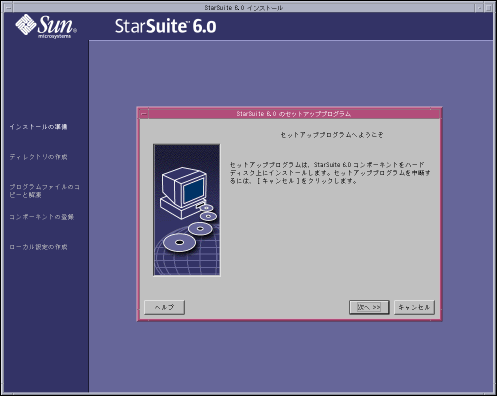The width and height of the screenshot is (497, 396).
Task: Click the StarSuite 6.0 インストール title bar
Action: pos(244,8)
